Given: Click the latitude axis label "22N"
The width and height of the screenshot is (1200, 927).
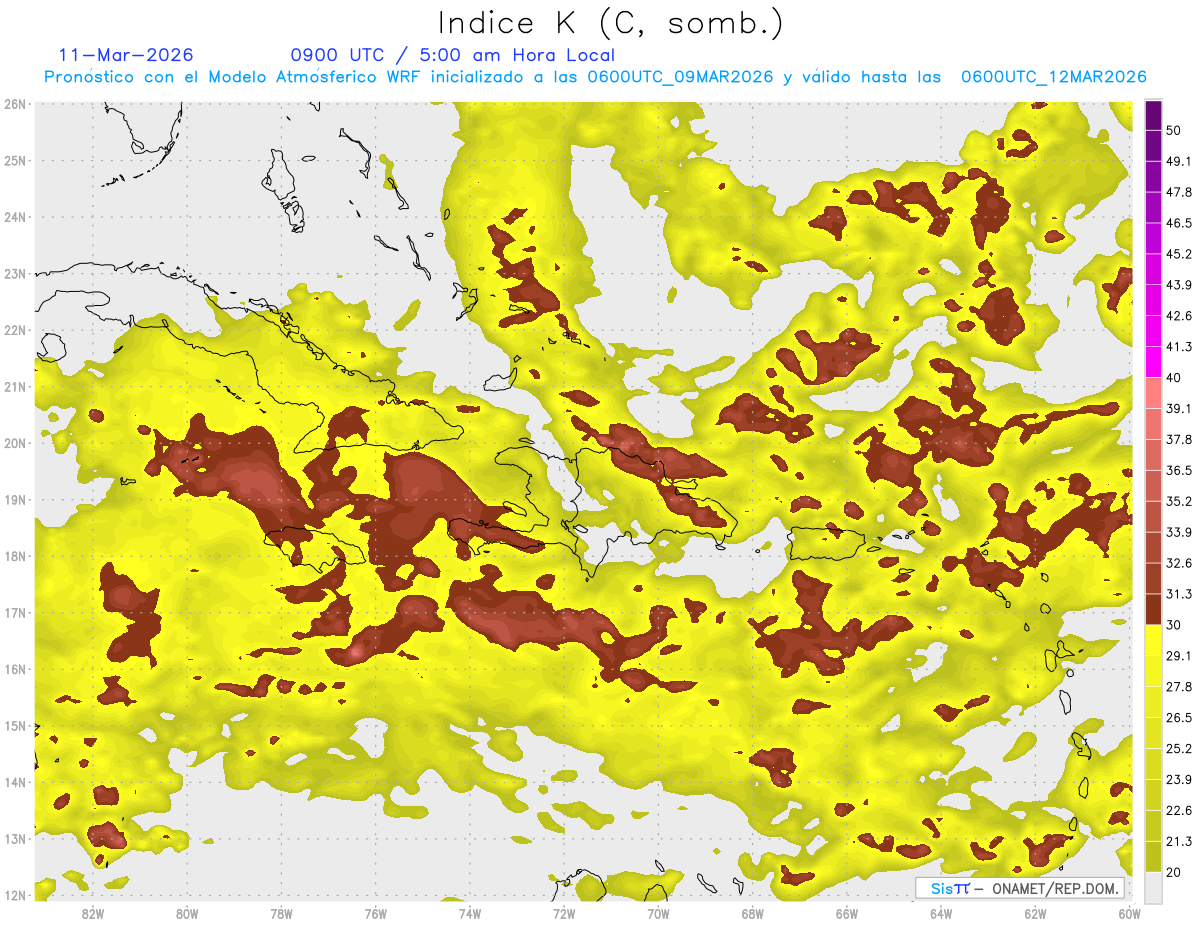Looking at the screenshot, I should 15,330.
